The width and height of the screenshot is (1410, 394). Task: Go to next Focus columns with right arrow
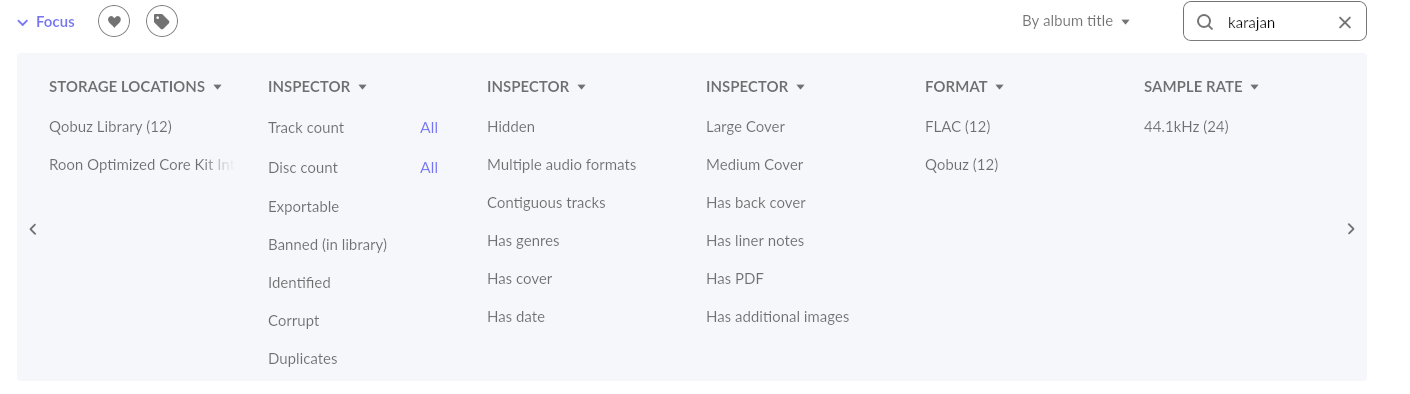pyautogui.click(x=1351, y=229)
